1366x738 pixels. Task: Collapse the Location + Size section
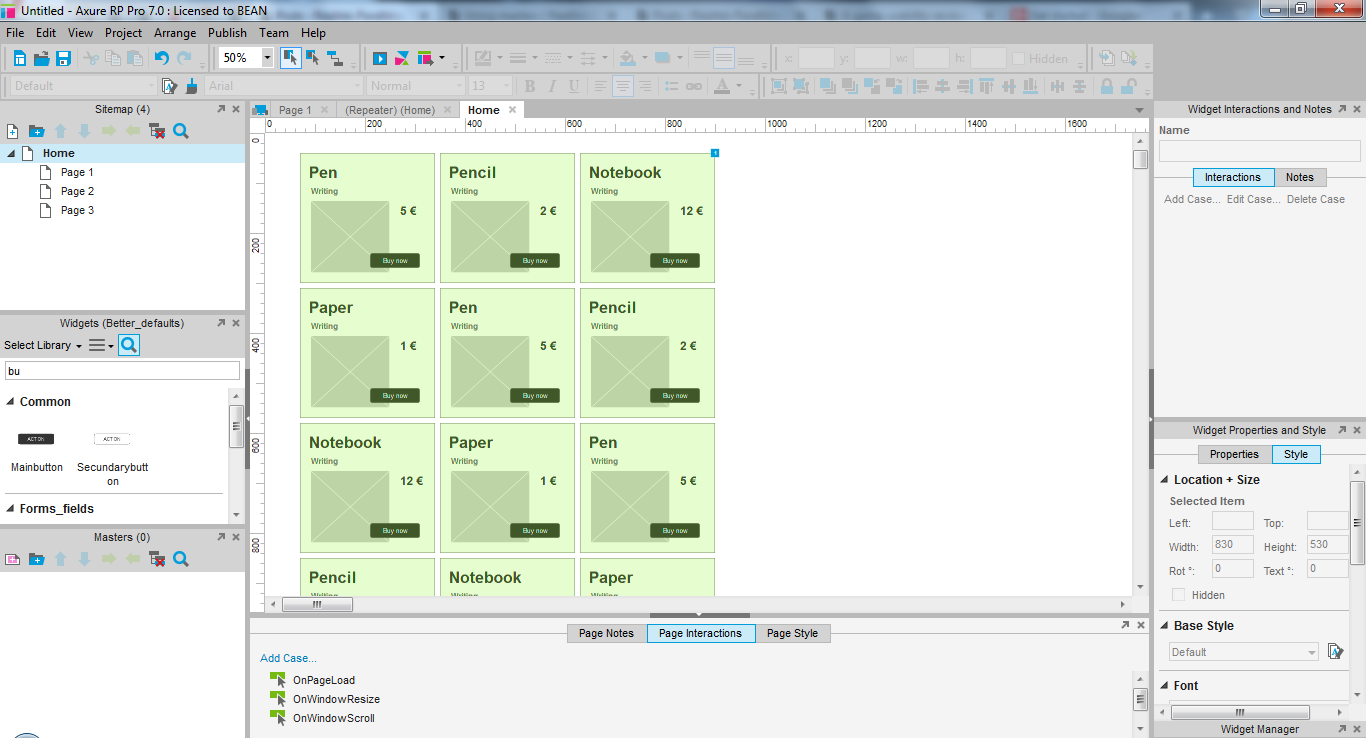pyautogui.click(x=1165, y=480)
